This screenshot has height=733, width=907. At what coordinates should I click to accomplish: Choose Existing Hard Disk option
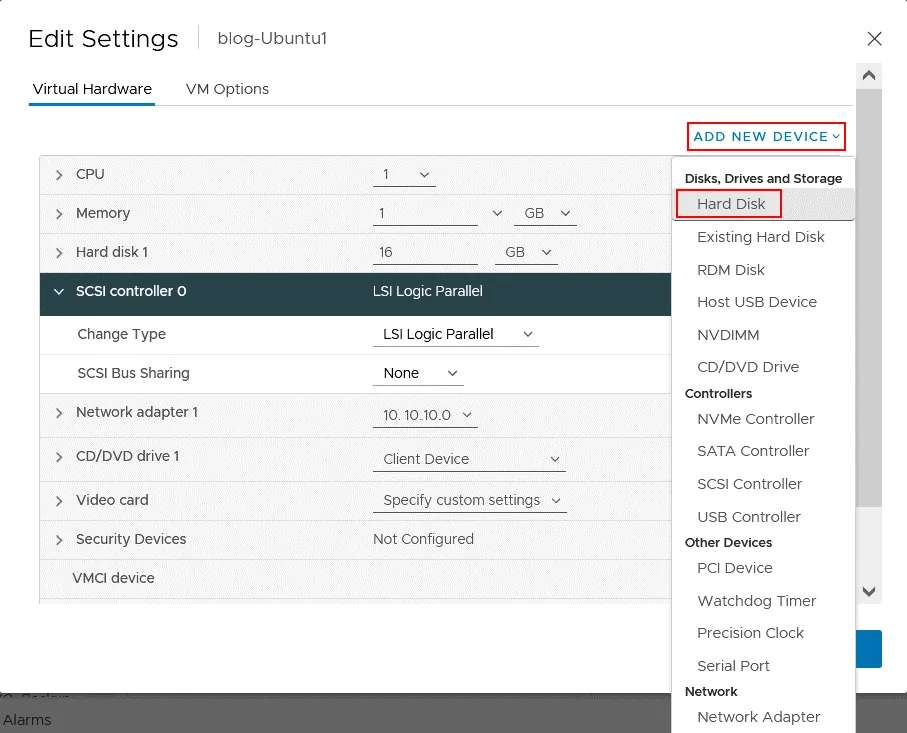point(760,237)
